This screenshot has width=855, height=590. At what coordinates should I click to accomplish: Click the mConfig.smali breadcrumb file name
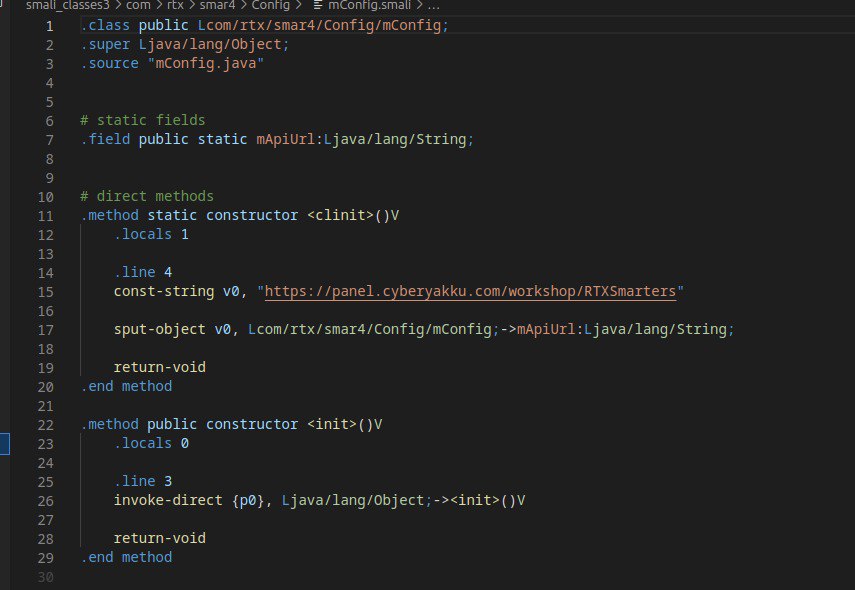[370, 5]
